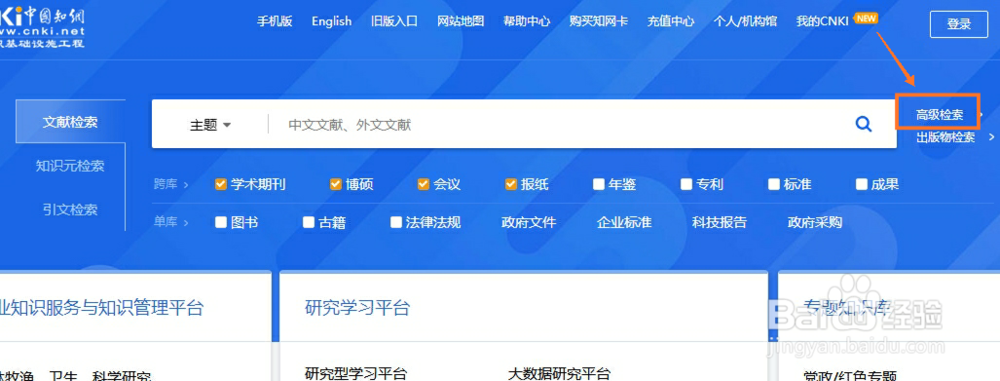Switch to the English version
This screenshot has height=381, width=1000.
click(332, 21)
